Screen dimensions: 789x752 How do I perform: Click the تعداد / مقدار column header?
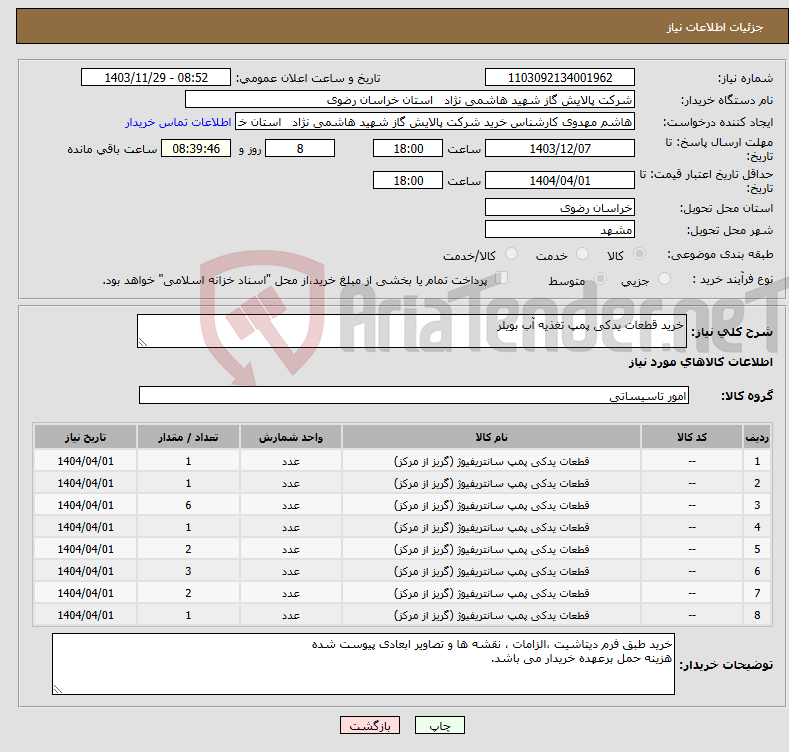188,437
